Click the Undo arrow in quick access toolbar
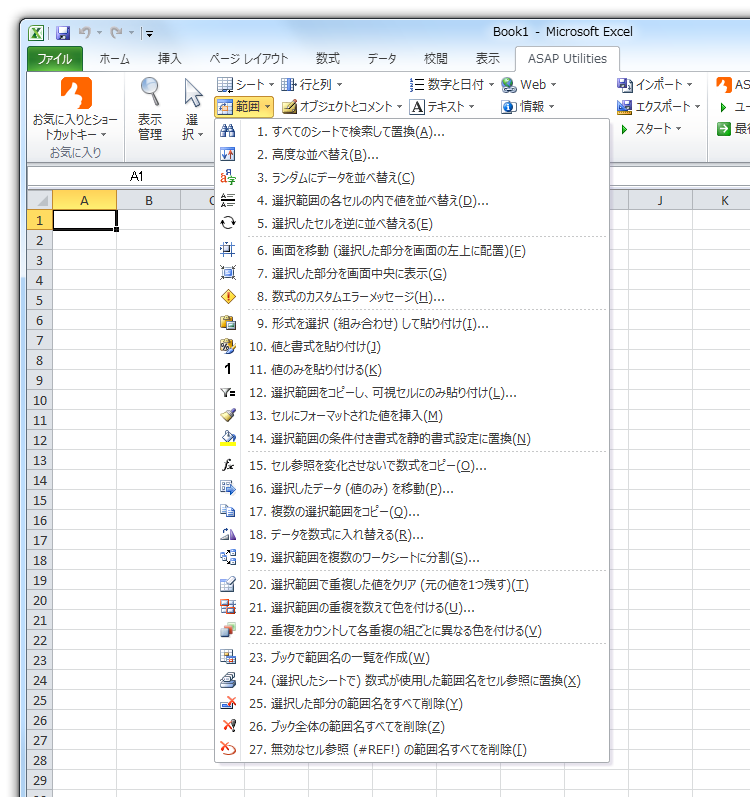This screenshot has height=797, width=750. (x=84, y=33)
